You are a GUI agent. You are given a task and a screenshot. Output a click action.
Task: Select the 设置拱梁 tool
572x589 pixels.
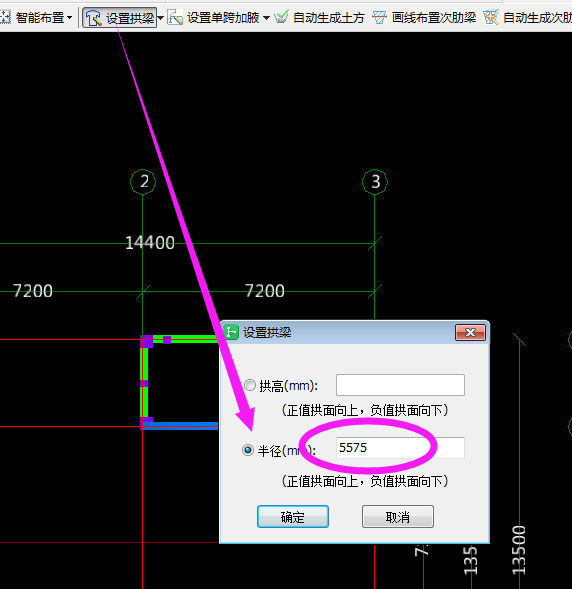[x=119, y=18]
